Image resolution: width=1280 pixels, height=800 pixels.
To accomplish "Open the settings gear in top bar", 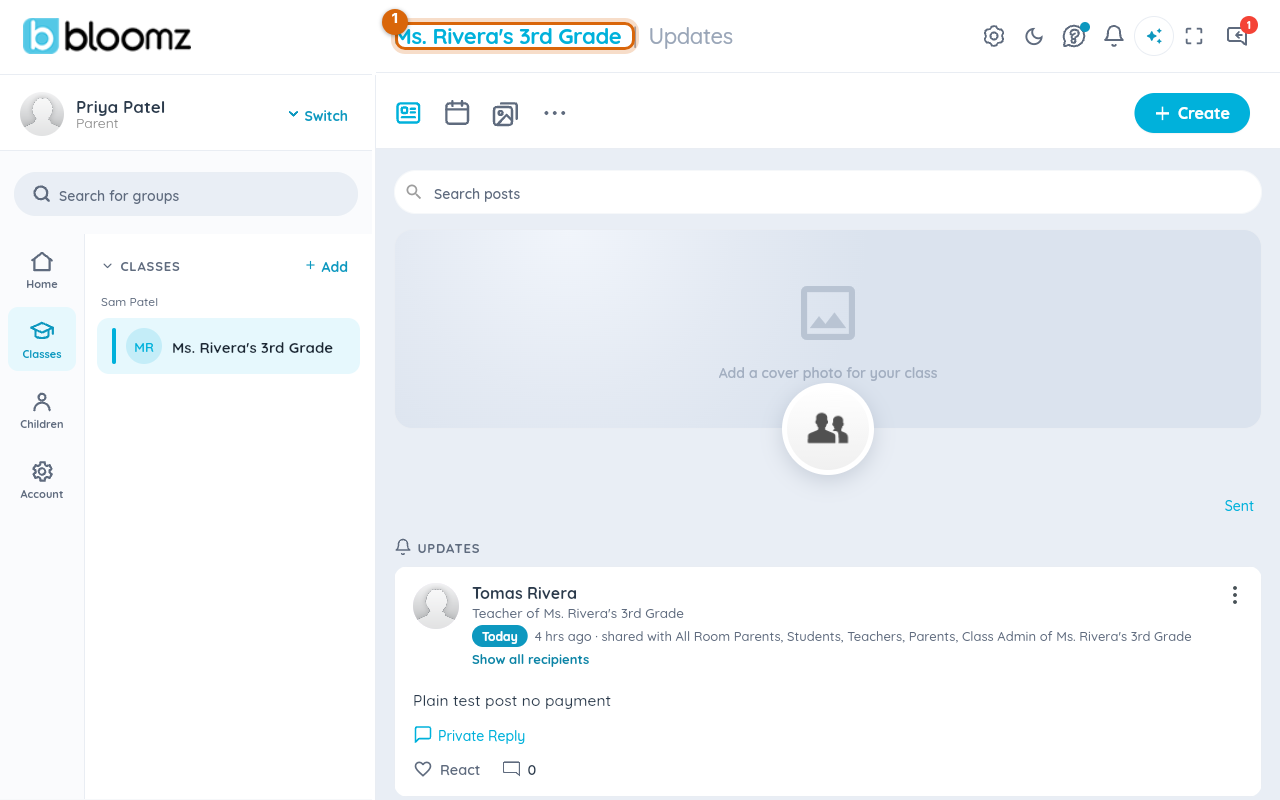I will [993, 36].
